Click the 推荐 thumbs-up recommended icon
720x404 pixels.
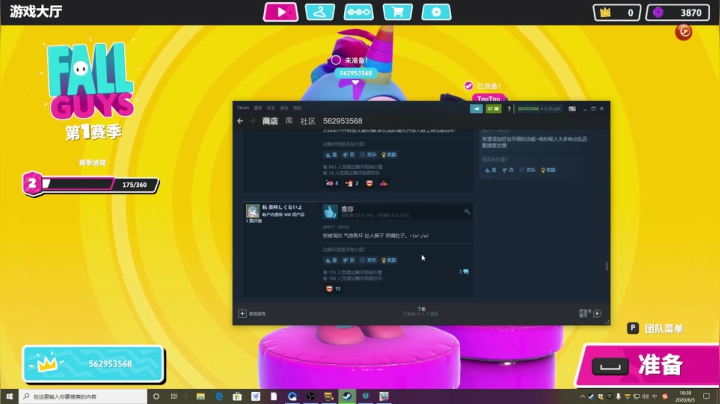point(330,212)
